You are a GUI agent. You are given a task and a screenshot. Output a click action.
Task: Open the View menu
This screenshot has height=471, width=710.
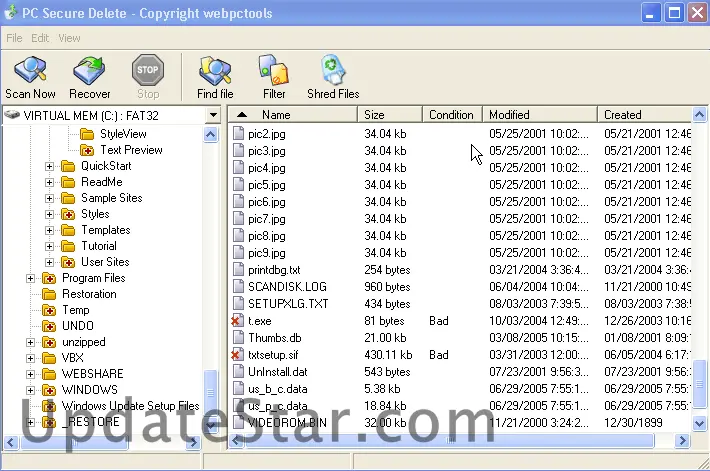point(69,38)
